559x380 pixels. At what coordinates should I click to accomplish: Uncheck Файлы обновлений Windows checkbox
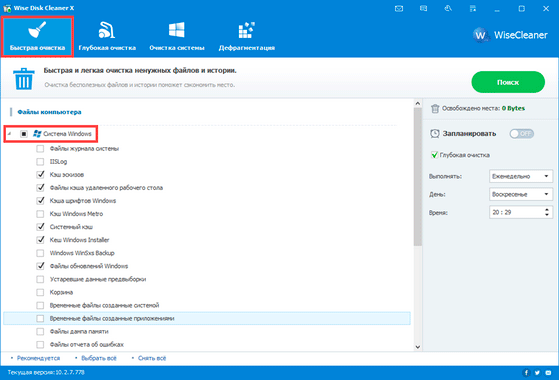40,266
